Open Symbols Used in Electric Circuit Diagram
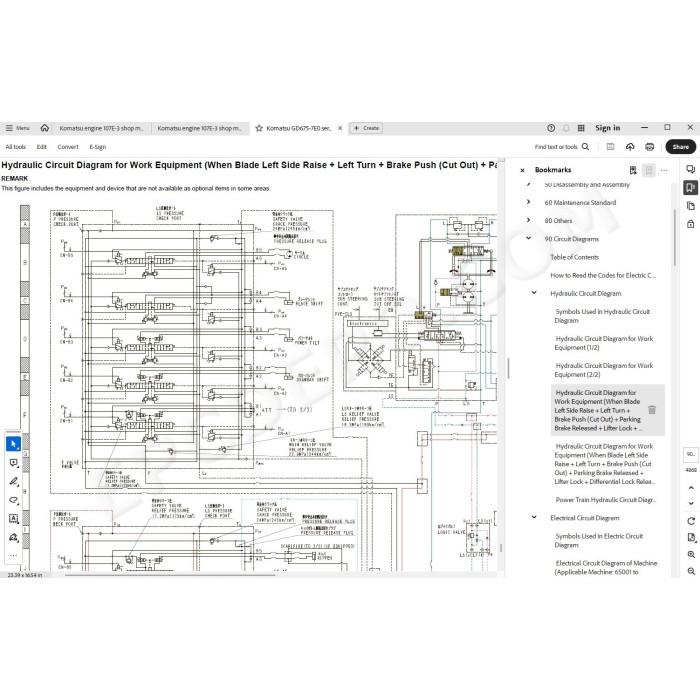The height and width of the screenshot is (700, 700). pyautogui.click(x=599, y=541)
